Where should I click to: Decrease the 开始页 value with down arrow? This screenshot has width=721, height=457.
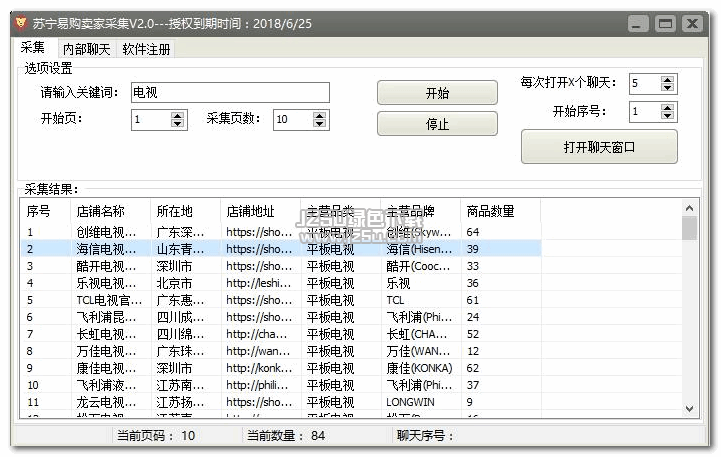pos(177,124)
